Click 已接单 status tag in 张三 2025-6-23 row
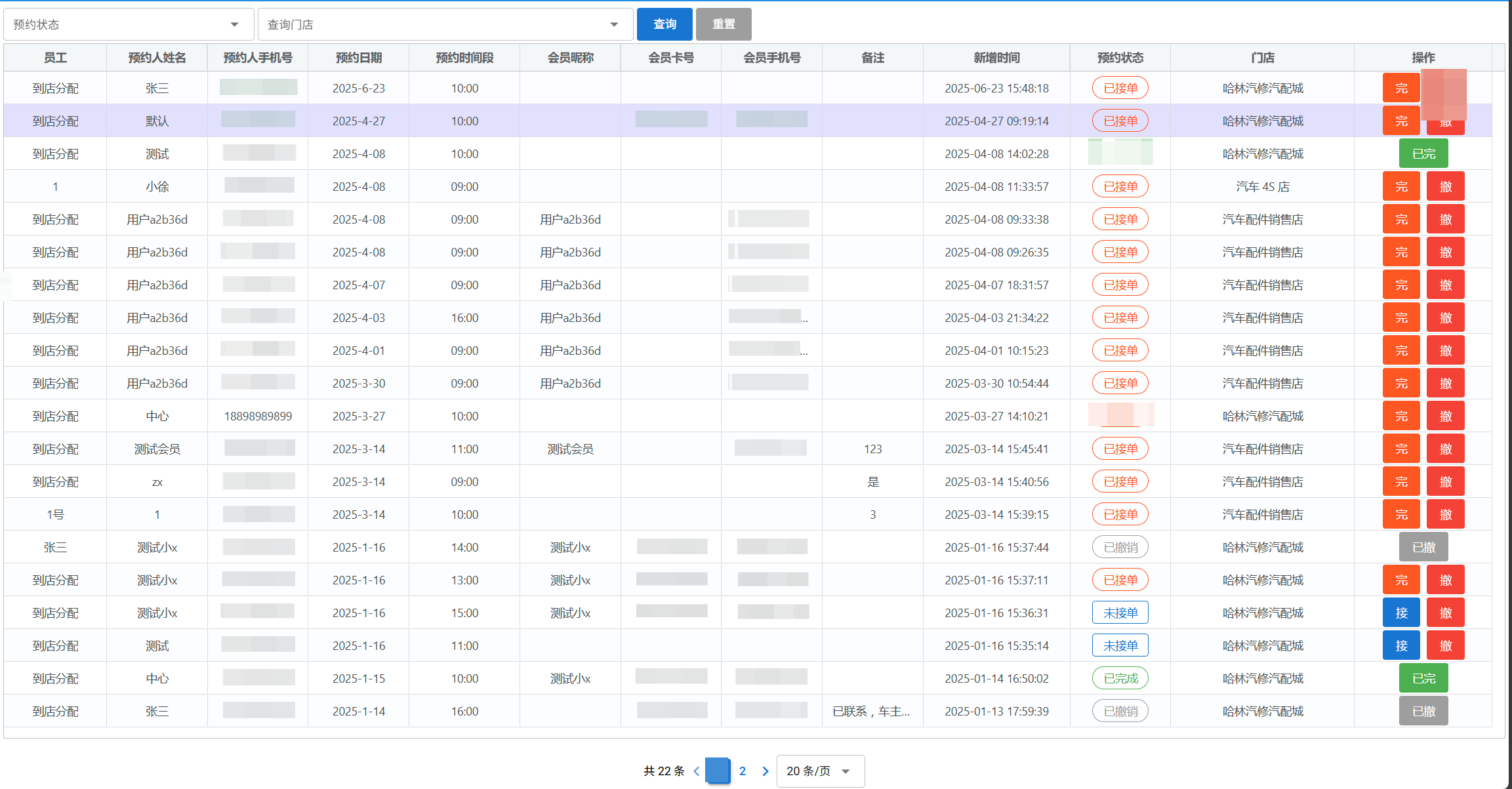Screen dimensions: 1512x789 click(x=1120, y=88)
